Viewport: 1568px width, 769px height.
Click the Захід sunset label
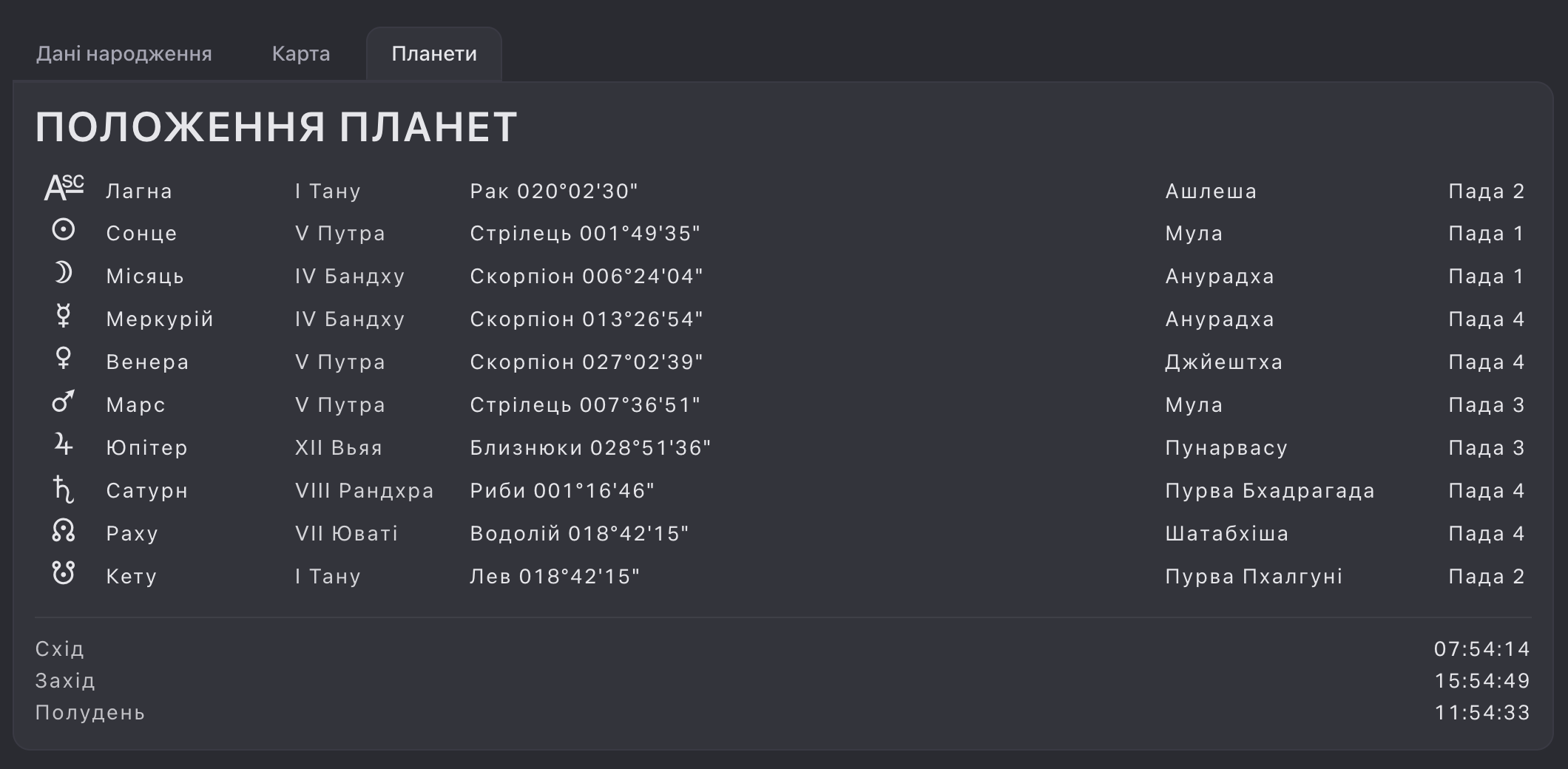point(65,681)
